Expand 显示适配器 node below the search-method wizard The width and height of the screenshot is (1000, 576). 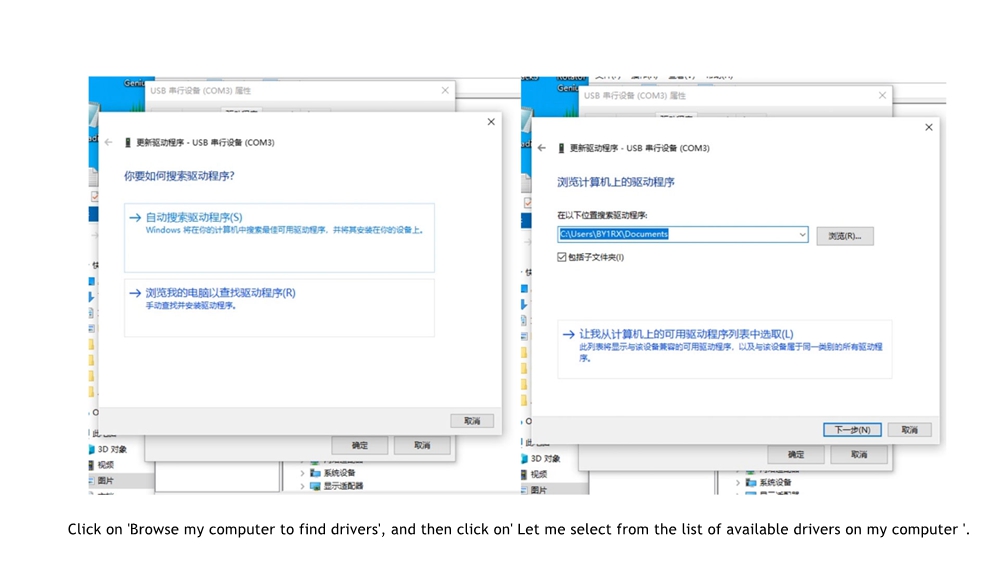coord(303,486)
